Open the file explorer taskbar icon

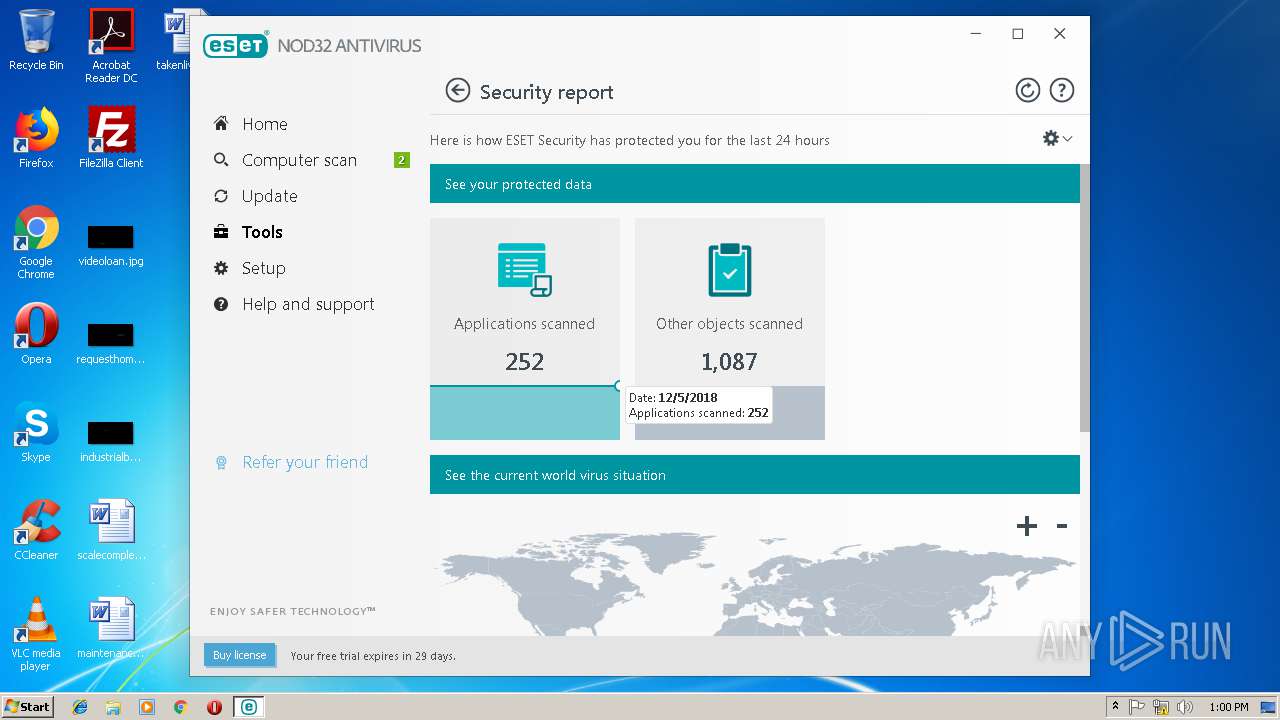[x=113, y=707]
